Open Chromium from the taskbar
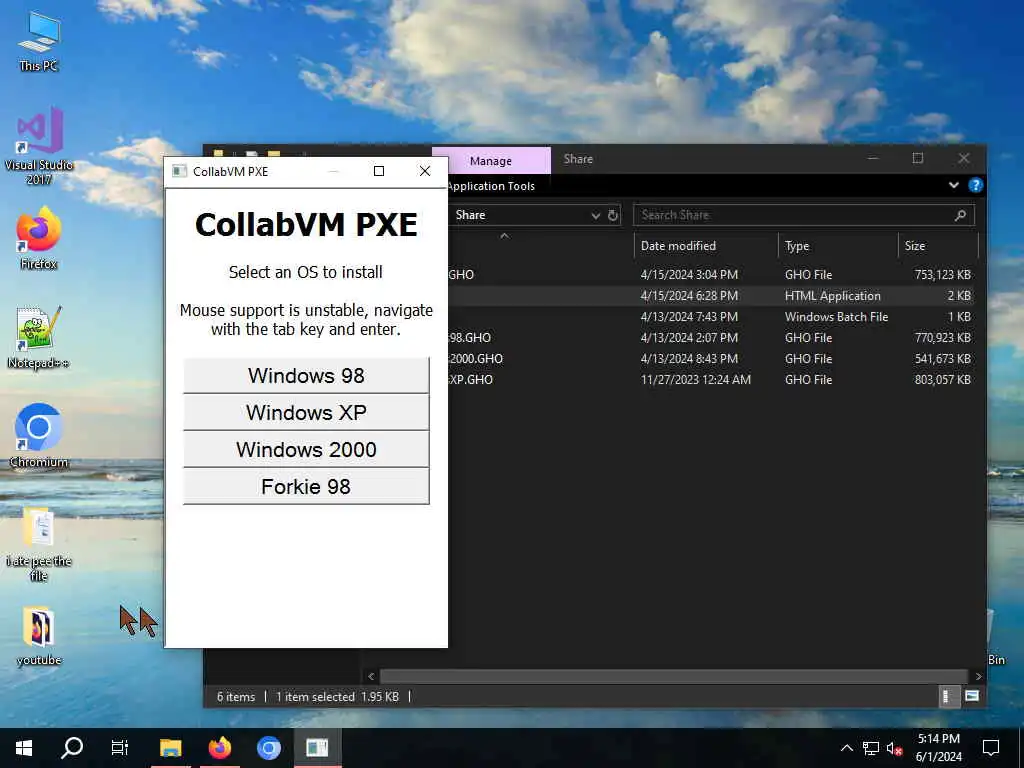1024x768 pixels. coord(268,748)
